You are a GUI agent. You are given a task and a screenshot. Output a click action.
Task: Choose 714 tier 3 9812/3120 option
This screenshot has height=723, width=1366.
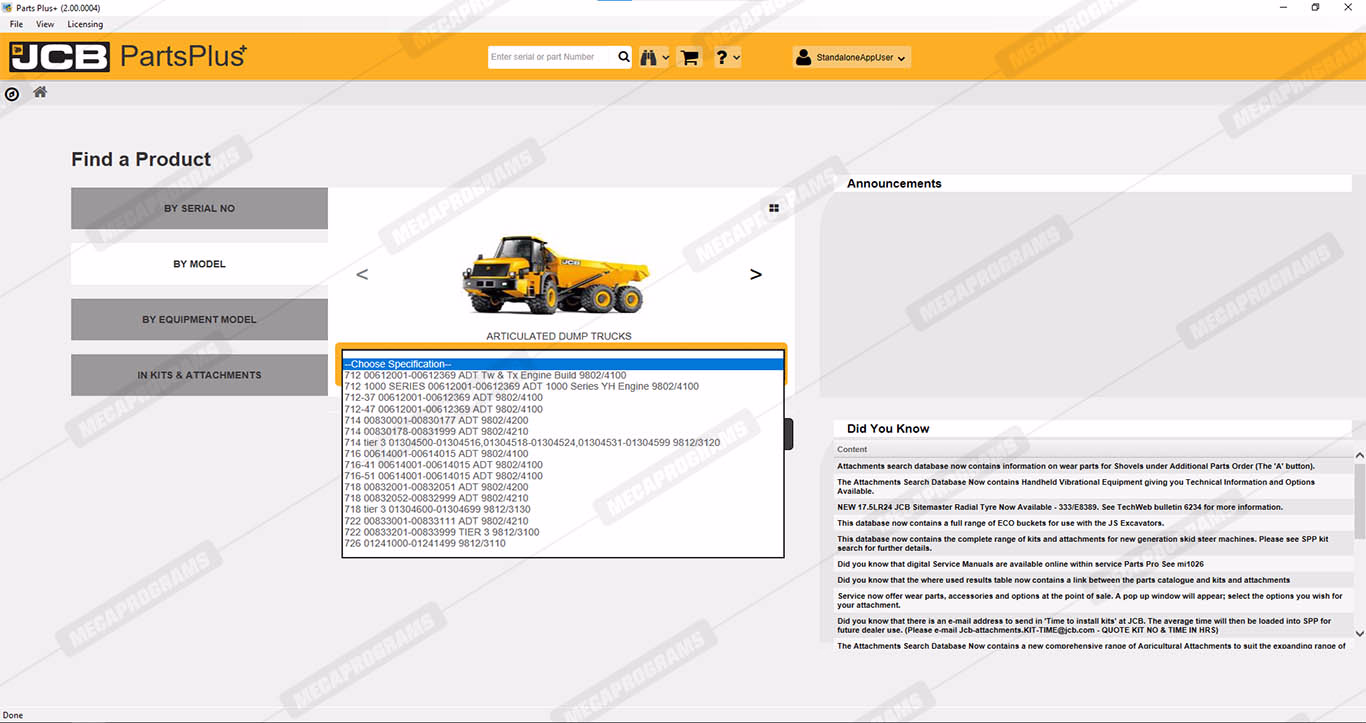[x=563, y=442]
